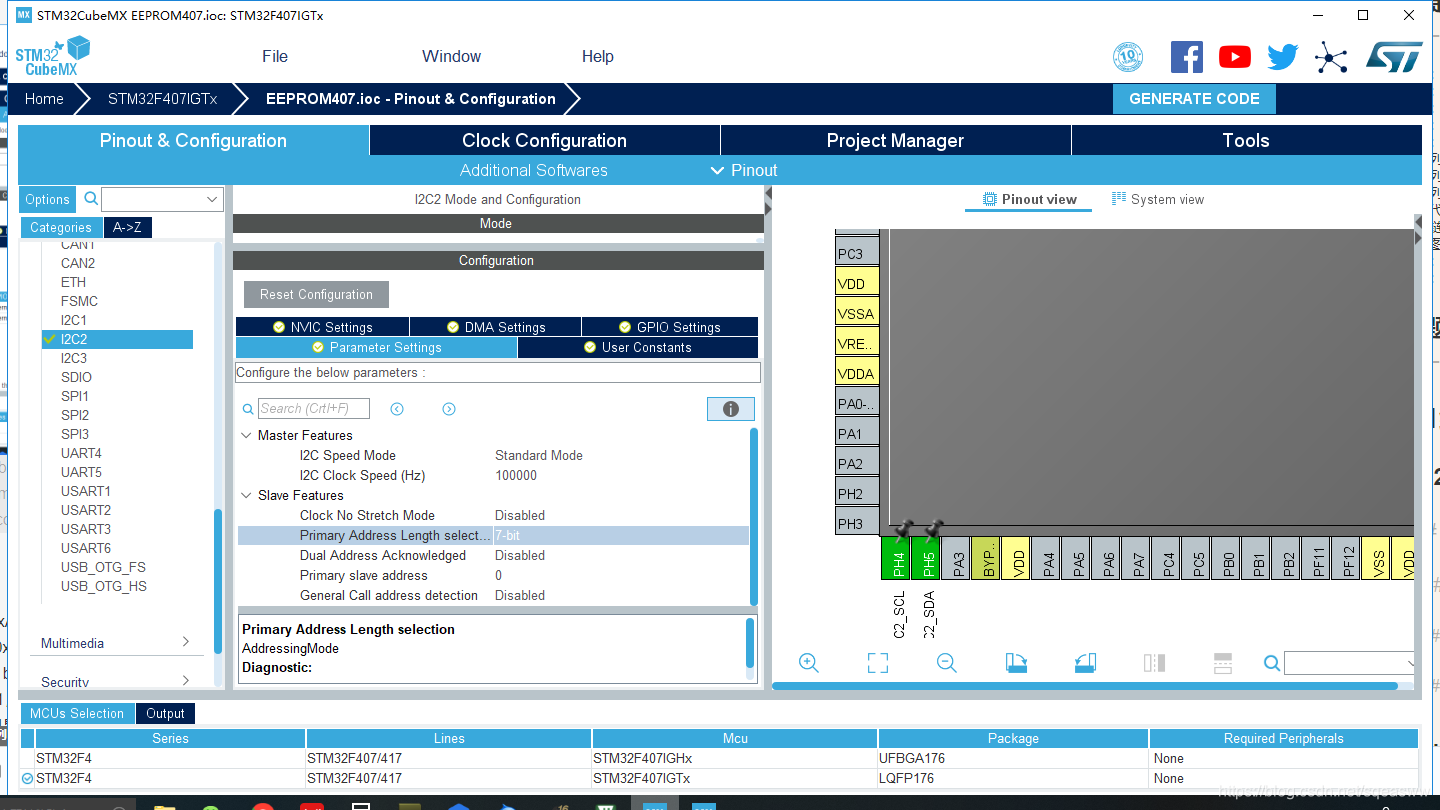Open pin search combo box dropdown
The width and height of the screenshot is (1440, 810).
point(1411,663)
